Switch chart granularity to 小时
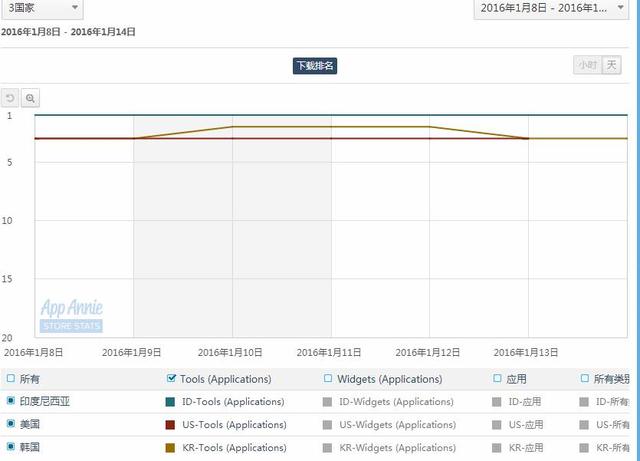 586,66
